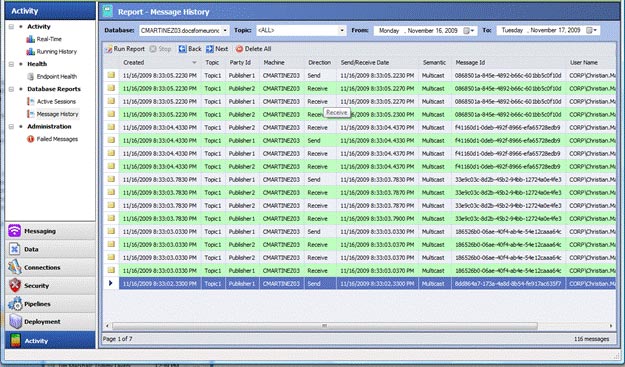
Task: Open the Active Sessions report icon
Action: click(30, 101)
